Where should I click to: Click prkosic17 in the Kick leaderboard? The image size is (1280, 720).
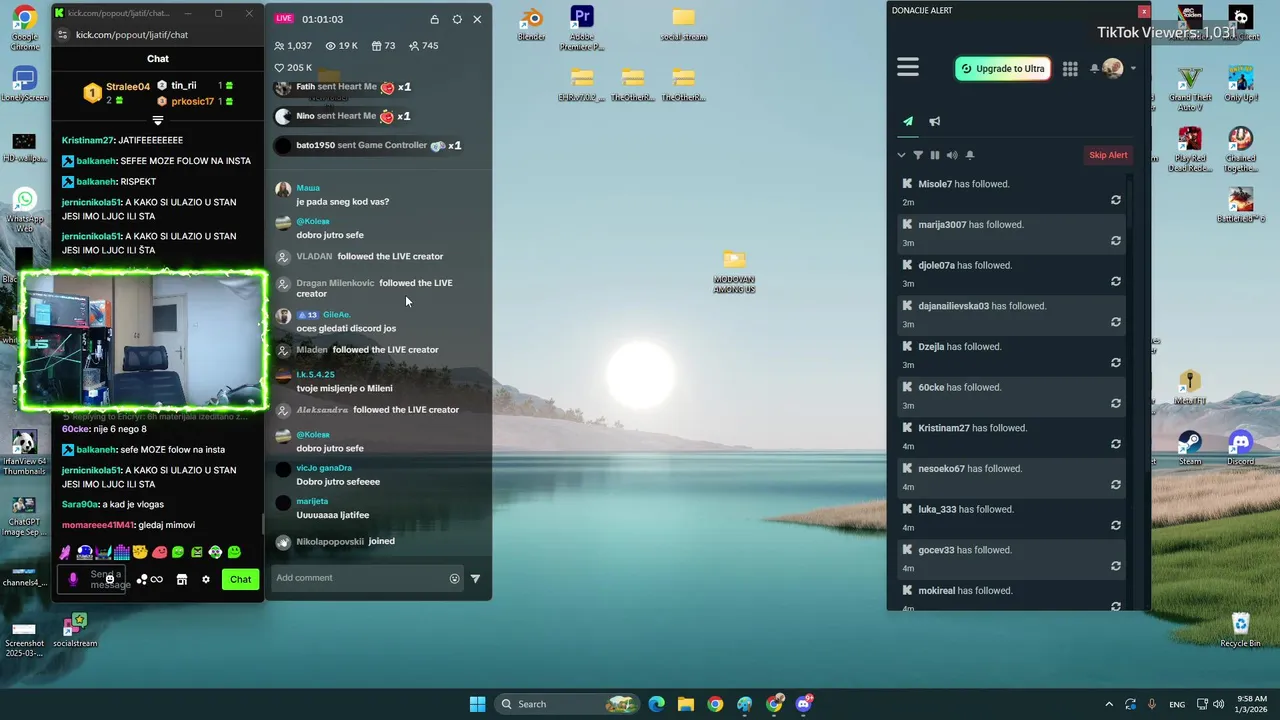click(192, 101)
